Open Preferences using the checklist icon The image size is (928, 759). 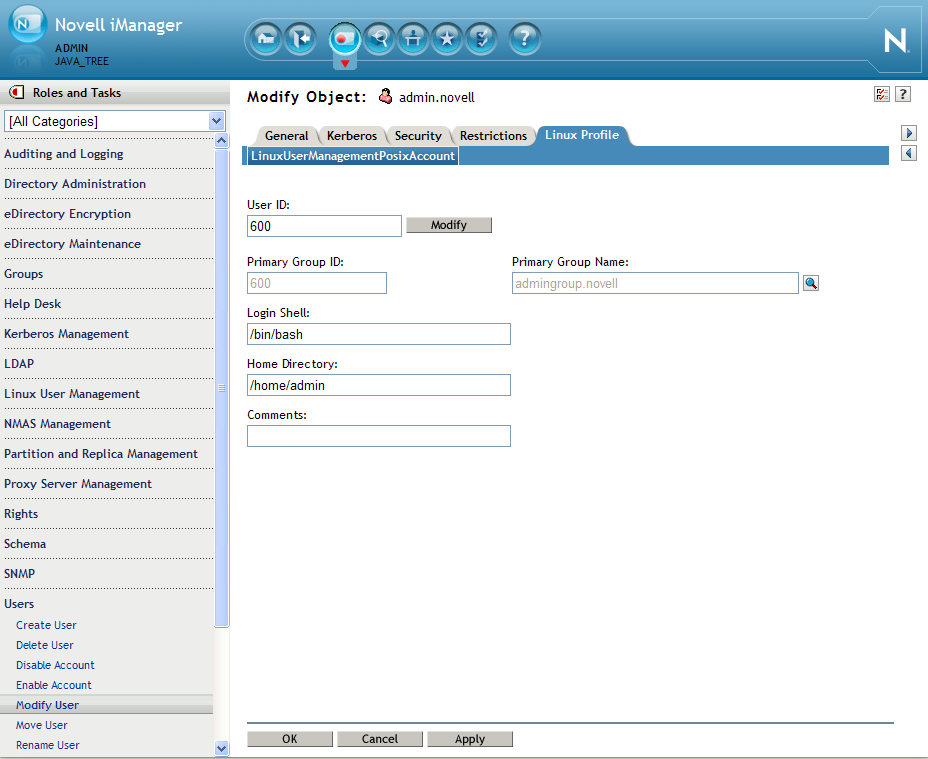click(480, 39)
